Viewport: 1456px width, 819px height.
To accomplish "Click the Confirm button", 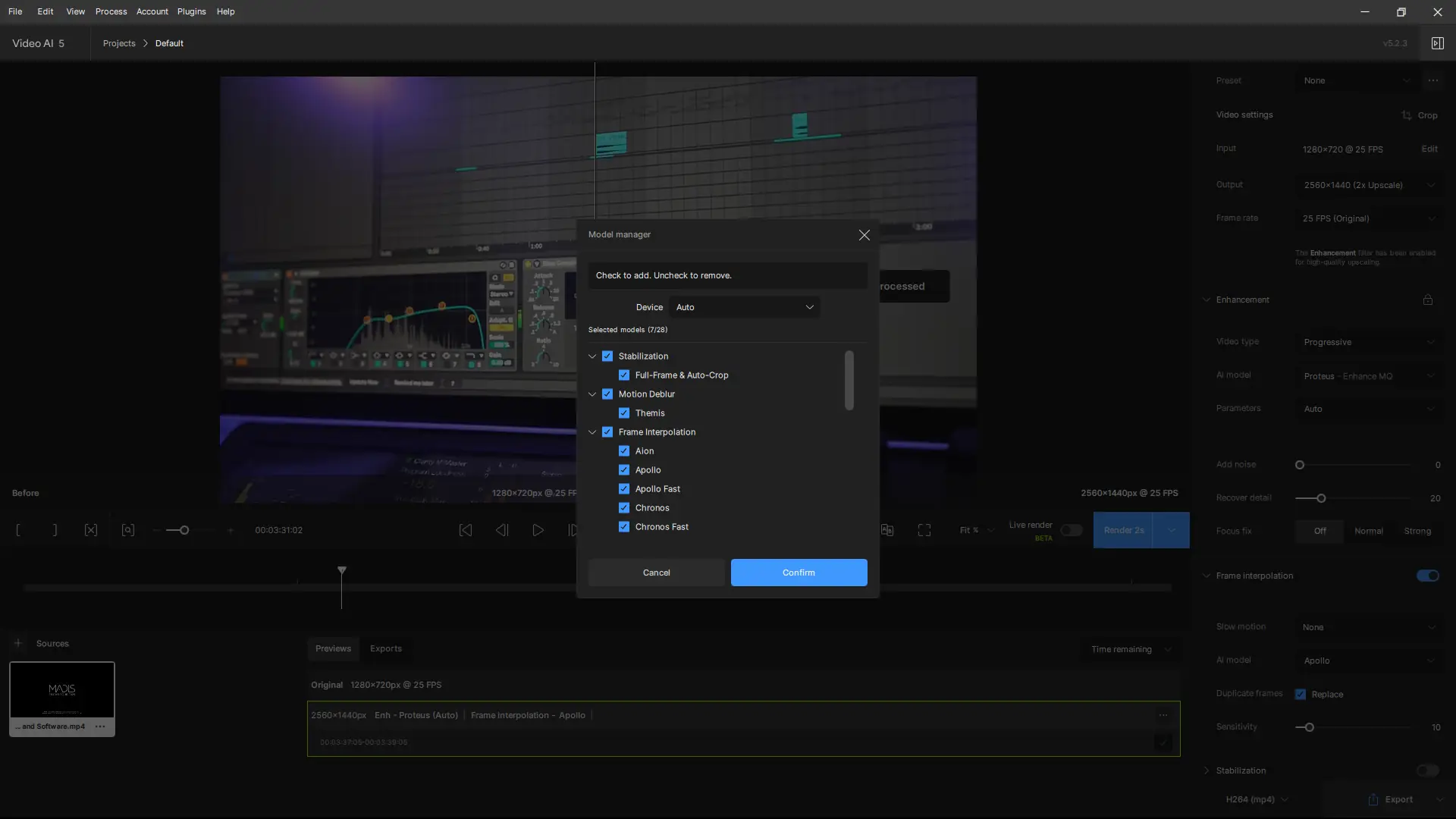I will point(799,573).
